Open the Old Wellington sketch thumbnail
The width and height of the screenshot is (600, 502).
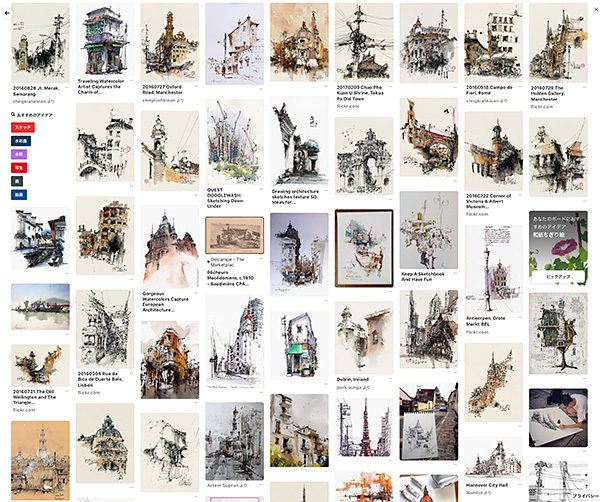pos(40,365)
